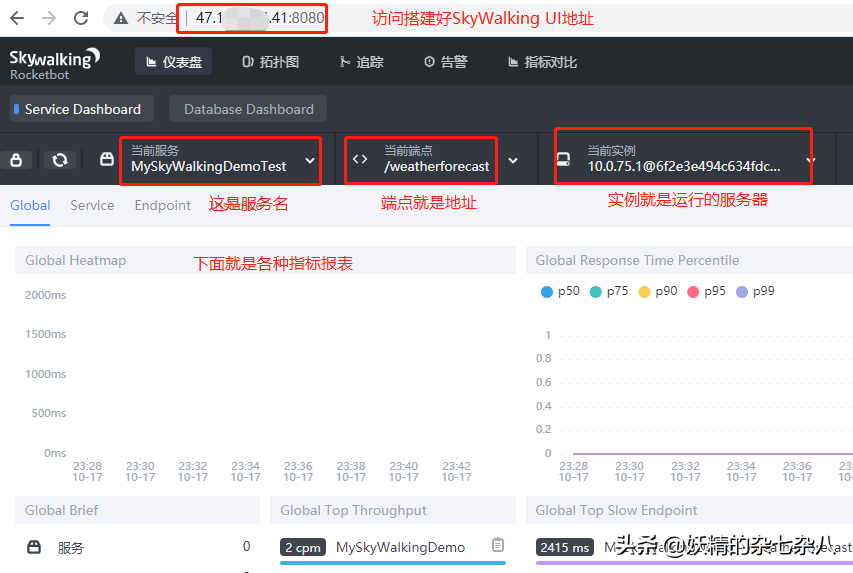Toggle the p90 legend swatch
This screenshot has height=573, width=853.
pyautogui.click(x=644, y=292)
